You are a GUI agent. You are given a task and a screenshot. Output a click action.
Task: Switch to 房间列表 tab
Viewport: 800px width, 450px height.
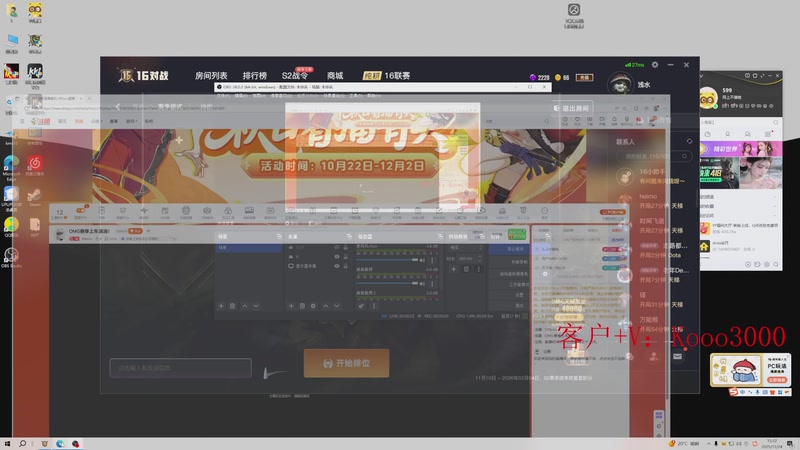click(211, 76)
